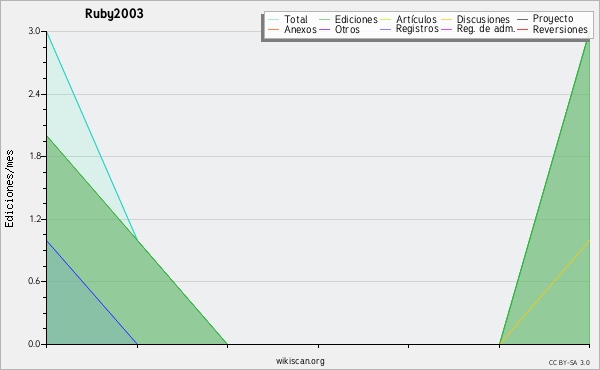Click the 3.0 y-axis value

[x=34, y=31]
